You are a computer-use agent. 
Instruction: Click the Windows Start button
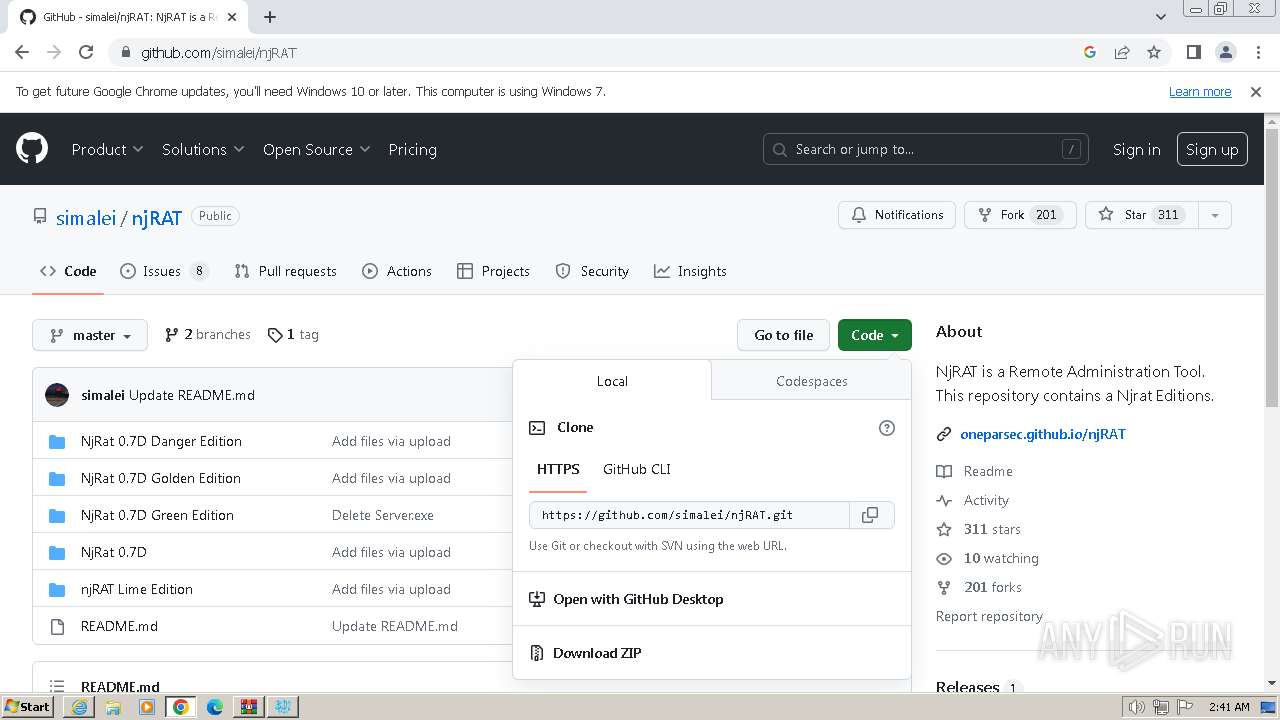click(x=27, y=707)
